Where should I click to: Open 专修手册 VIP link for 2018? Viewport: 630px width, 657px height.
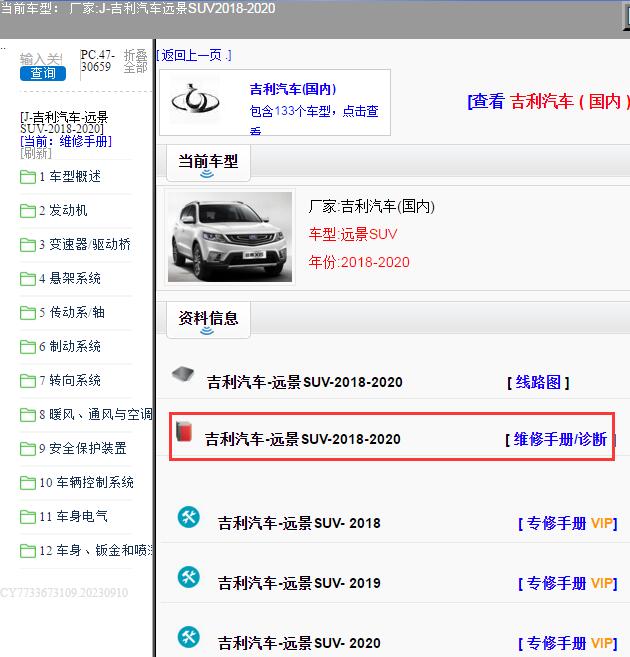[568, 523]
